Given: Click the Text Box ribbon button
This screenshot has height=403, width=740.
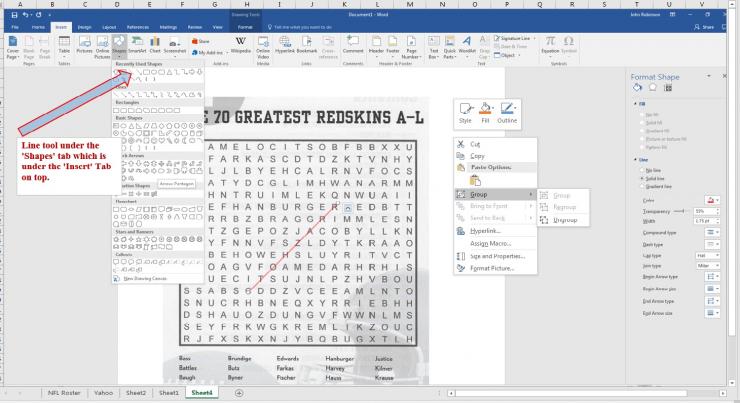Looking at the screenshot, I should [433, 47].
